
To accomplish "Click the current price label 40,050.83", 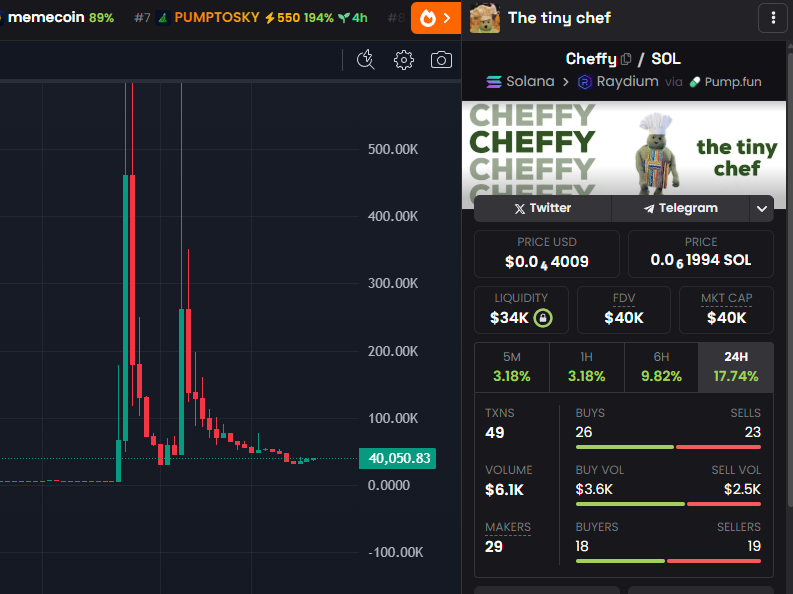I will tap(398, 459).
